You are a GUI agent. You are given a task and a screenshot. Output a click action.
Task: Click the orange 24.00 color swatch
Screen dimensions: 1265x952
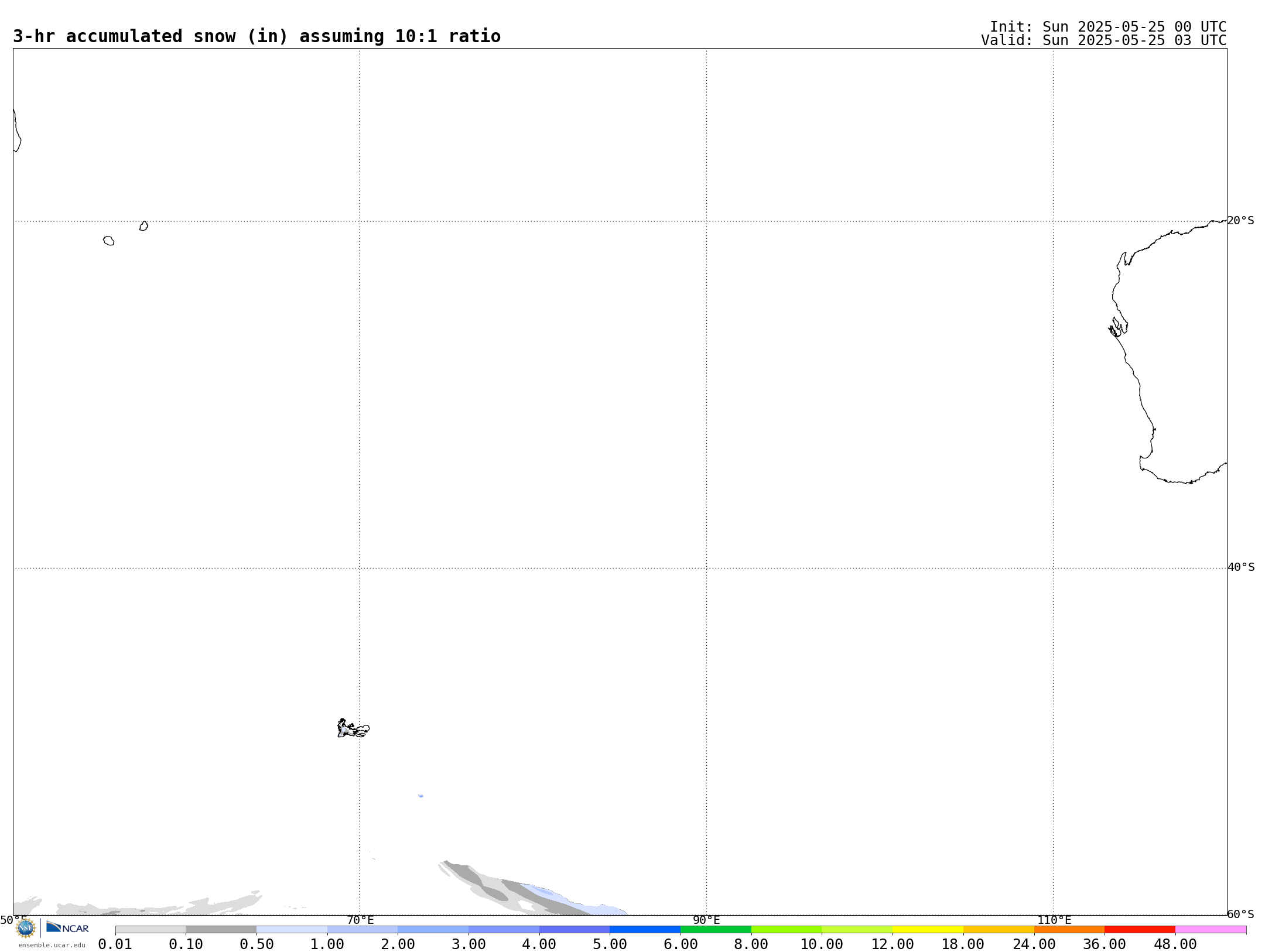pyautogui.click(x=1069, y=930)
